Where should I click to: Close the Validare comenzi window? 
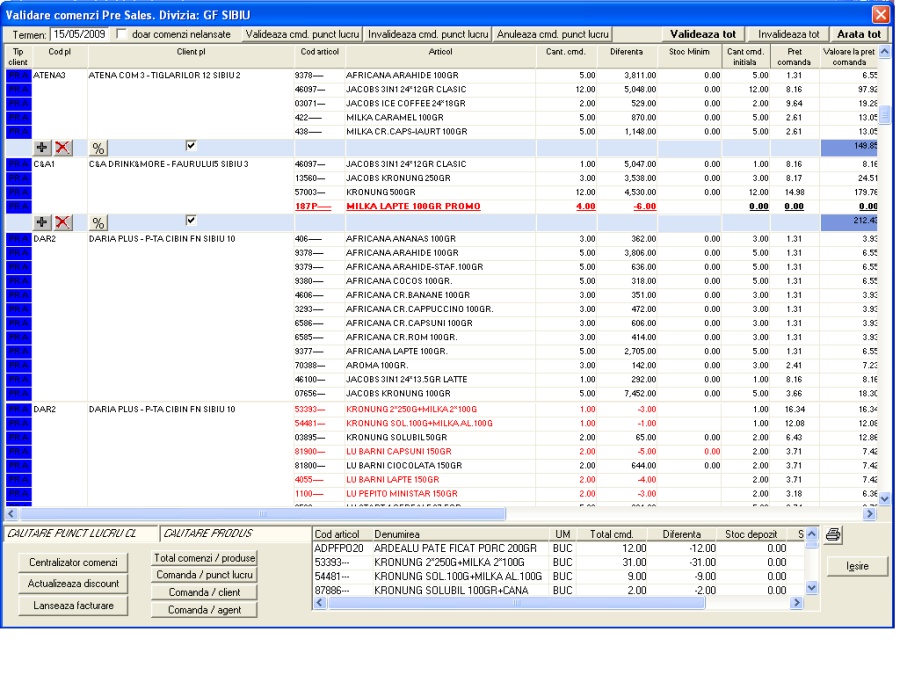coord(881,14)
